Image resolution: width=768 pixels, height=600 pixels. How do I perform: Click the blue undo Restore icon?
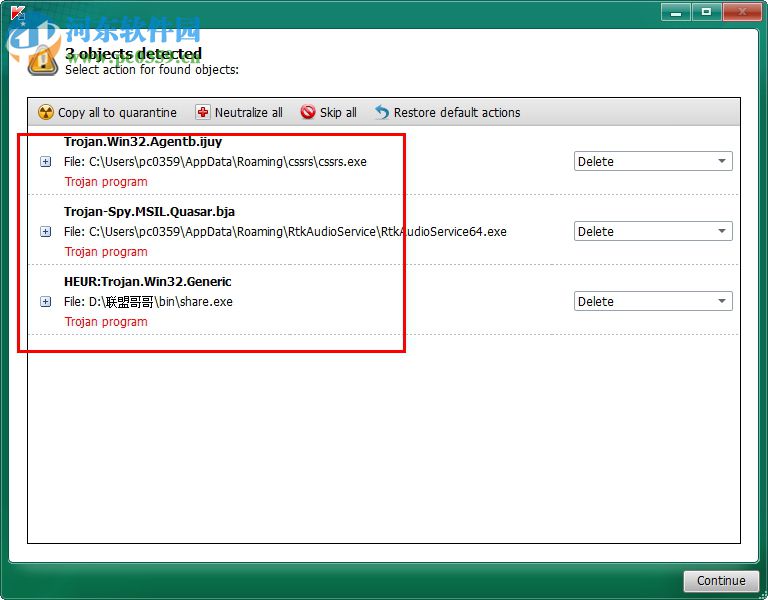[x=382, y=112]
